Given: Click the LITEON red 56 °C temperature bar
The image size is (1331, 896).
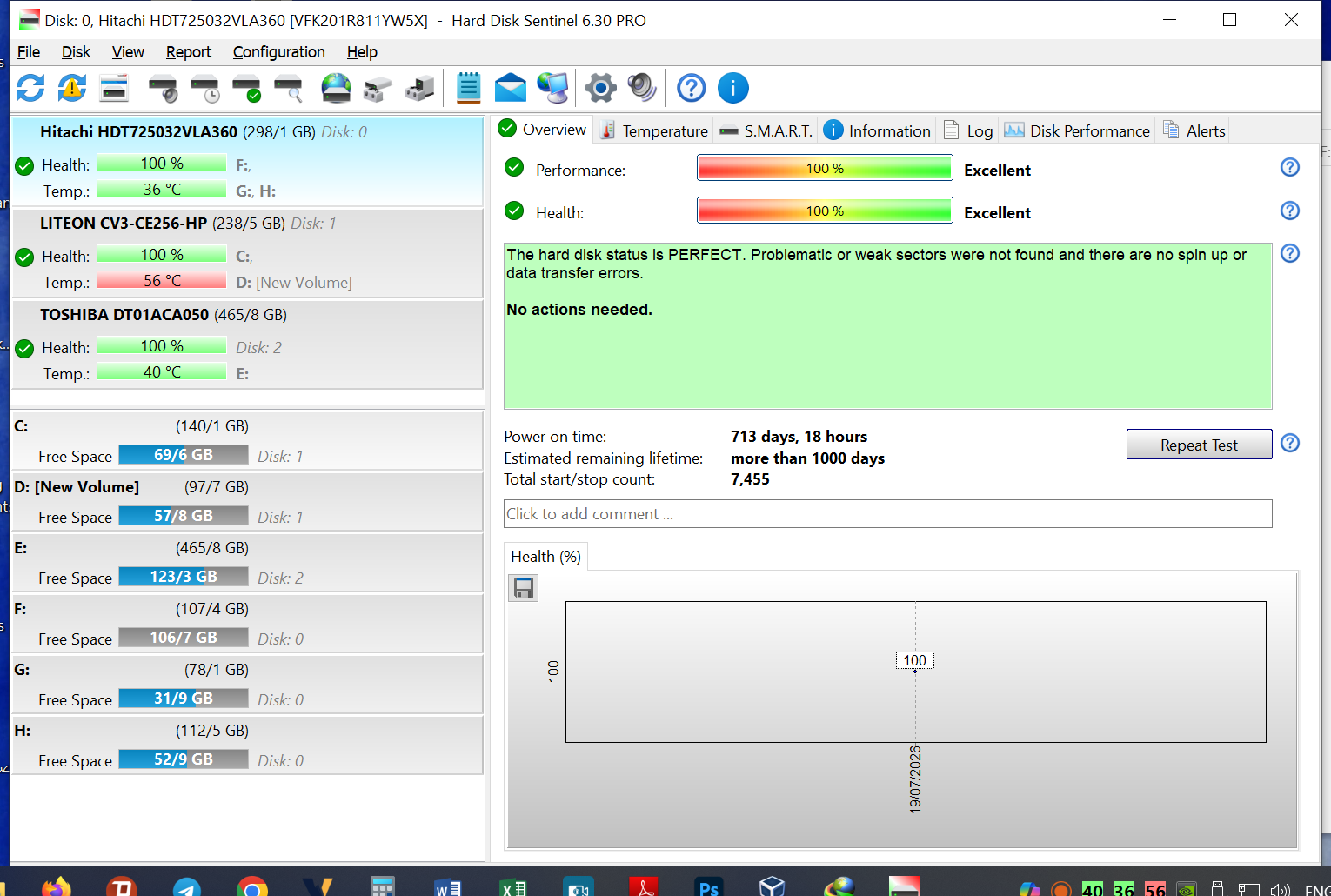Looking at the screenshot, I should click(x=162, y=280).
